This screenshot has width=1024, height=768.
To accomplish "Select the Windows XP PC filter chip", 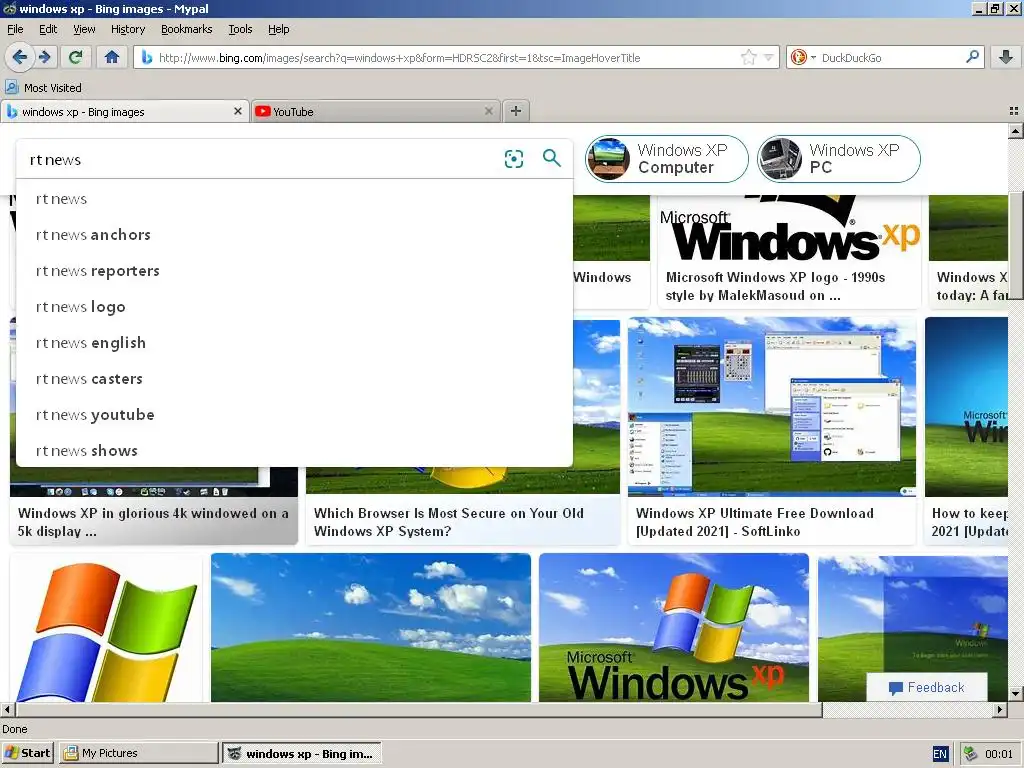I will 839,159.
